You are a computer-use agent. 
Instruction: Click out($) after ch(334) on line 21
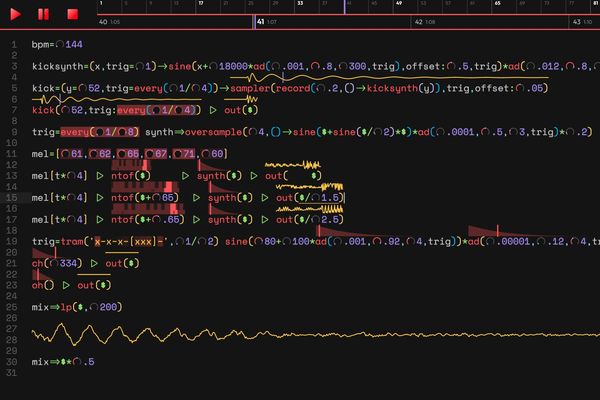122,263
